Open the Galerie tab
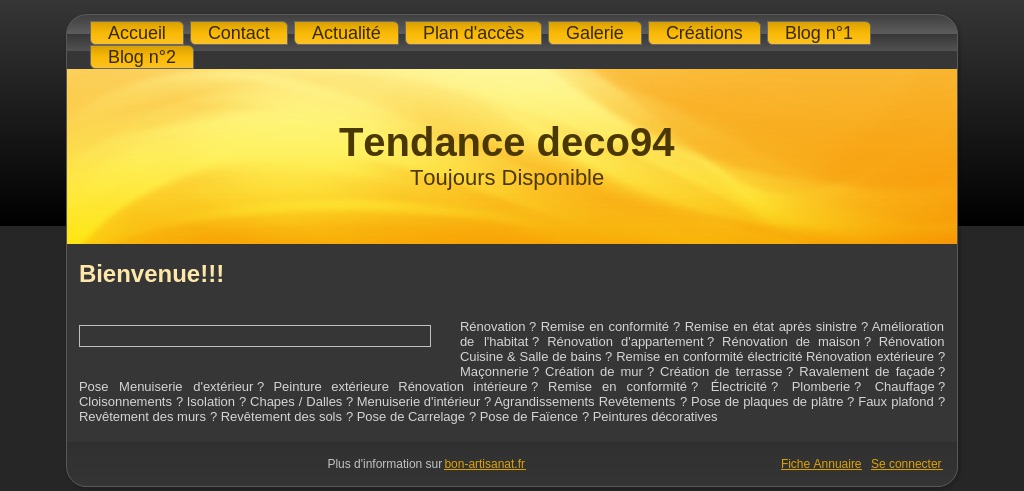 (x=595, y=33)
